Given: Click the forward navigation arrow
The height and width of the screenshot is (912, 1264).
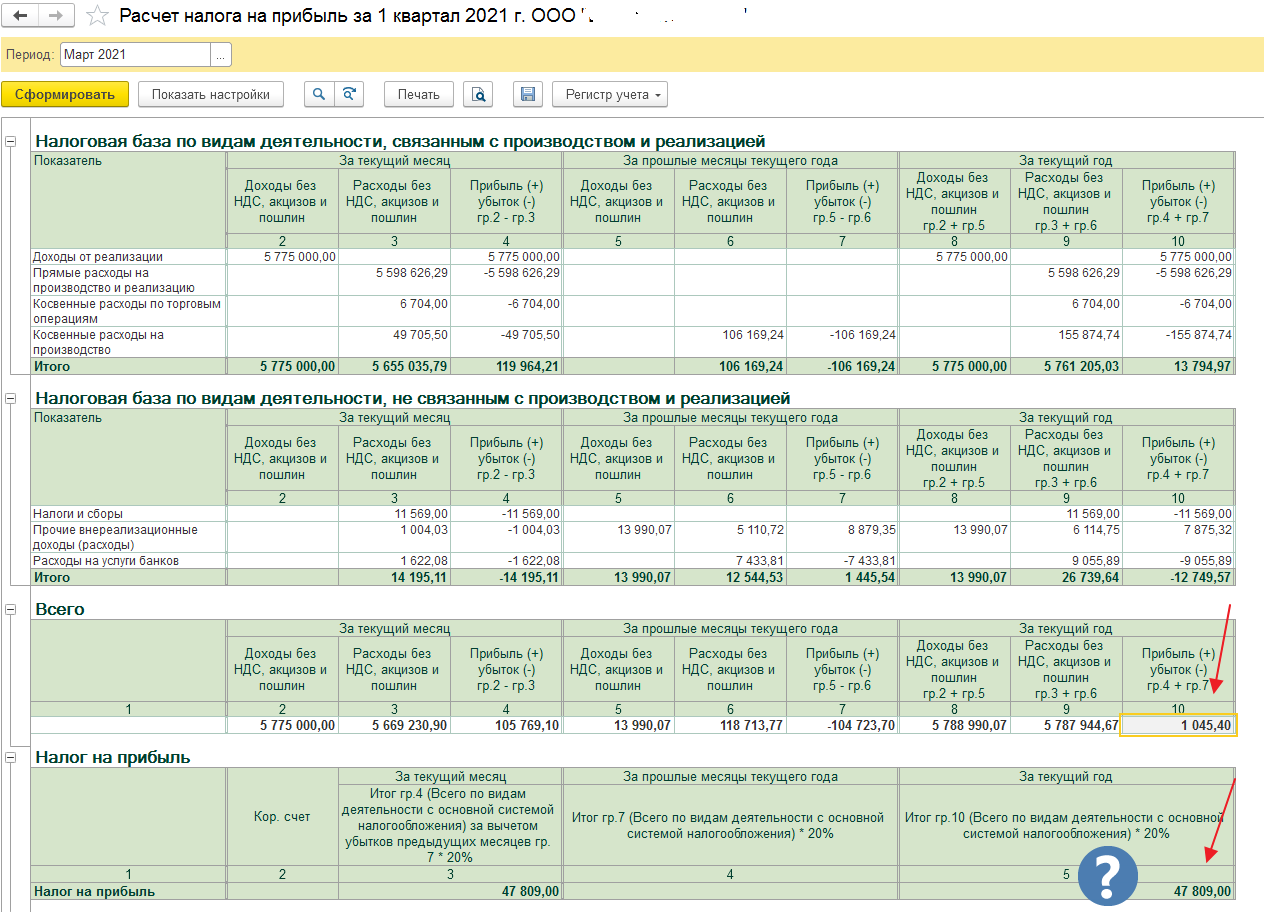Looking at the screenshot, I should (56, 16).
